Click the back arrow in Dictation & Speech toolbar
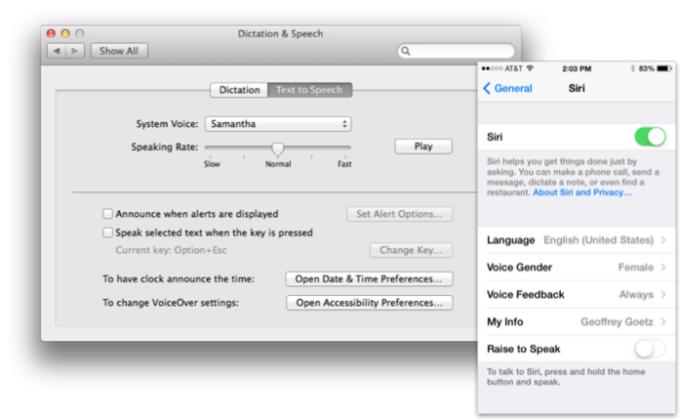This screenshot has width=680, height=420. point(56,51)
